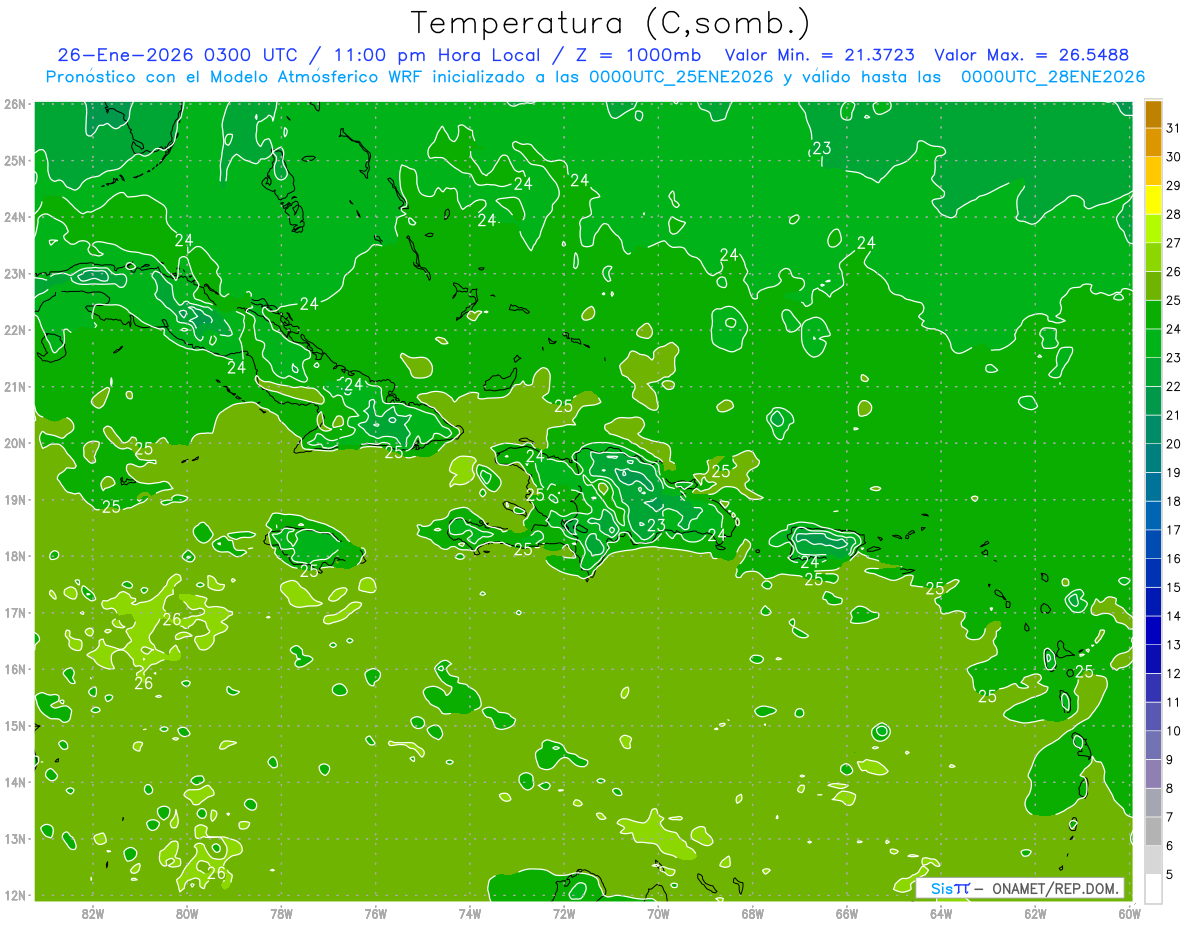Click the legend swatch between 21 and 22
The height and width of the screenshot is (927, 1200).
tap(1153, 401)
